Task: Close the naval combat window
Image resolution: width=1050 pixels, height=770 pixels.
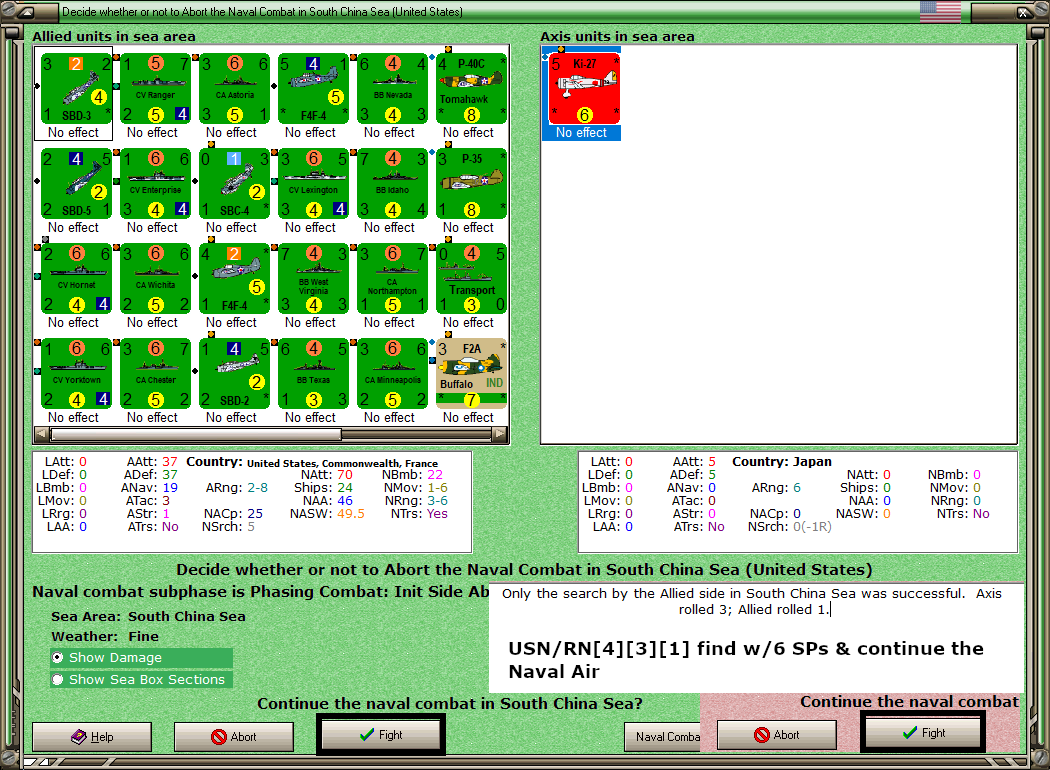Action: (x=1023, y=11)
